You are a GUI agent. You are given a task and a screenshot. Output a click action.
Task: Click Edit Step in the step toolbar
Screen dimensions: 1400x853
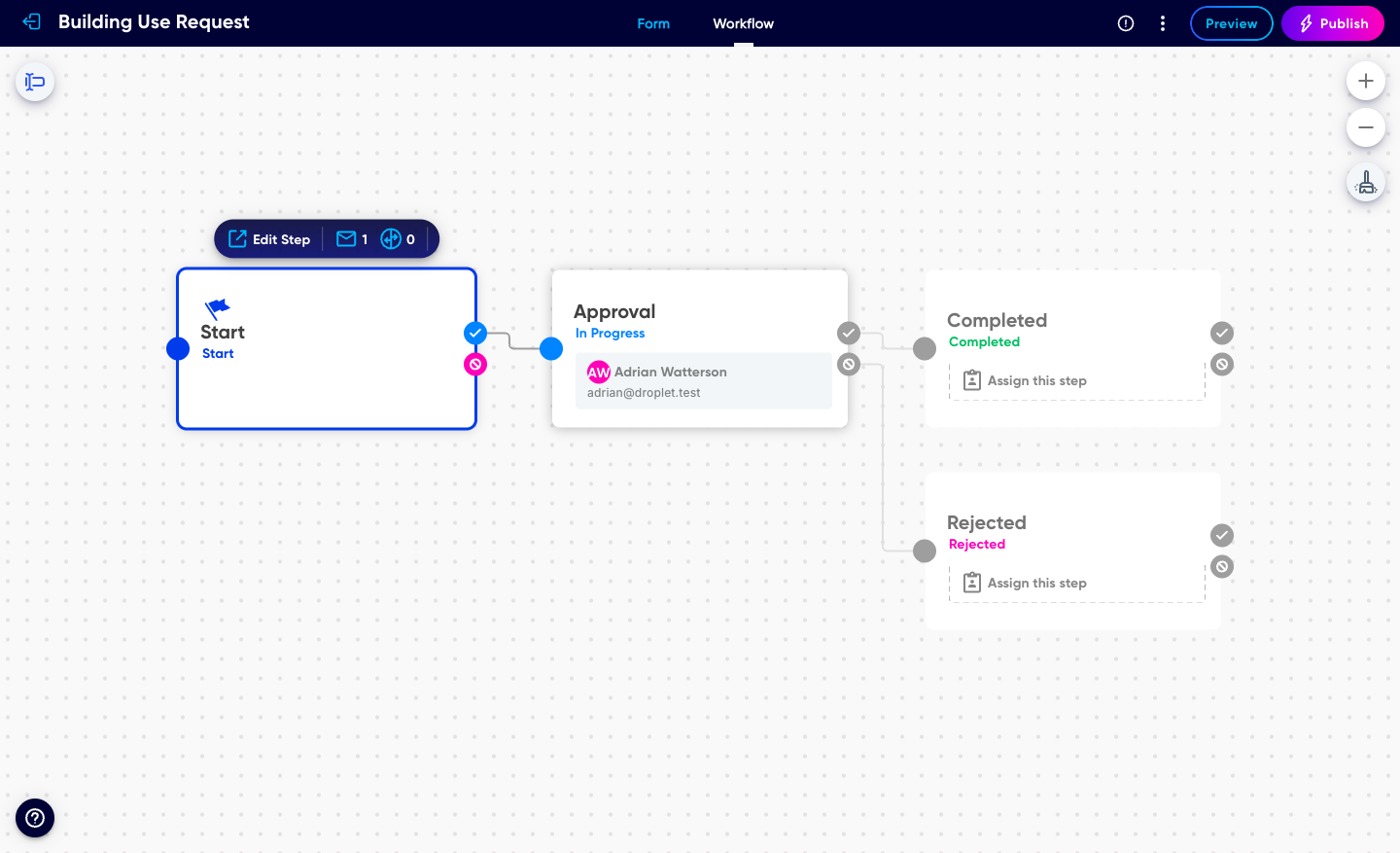tap(269, 239)
